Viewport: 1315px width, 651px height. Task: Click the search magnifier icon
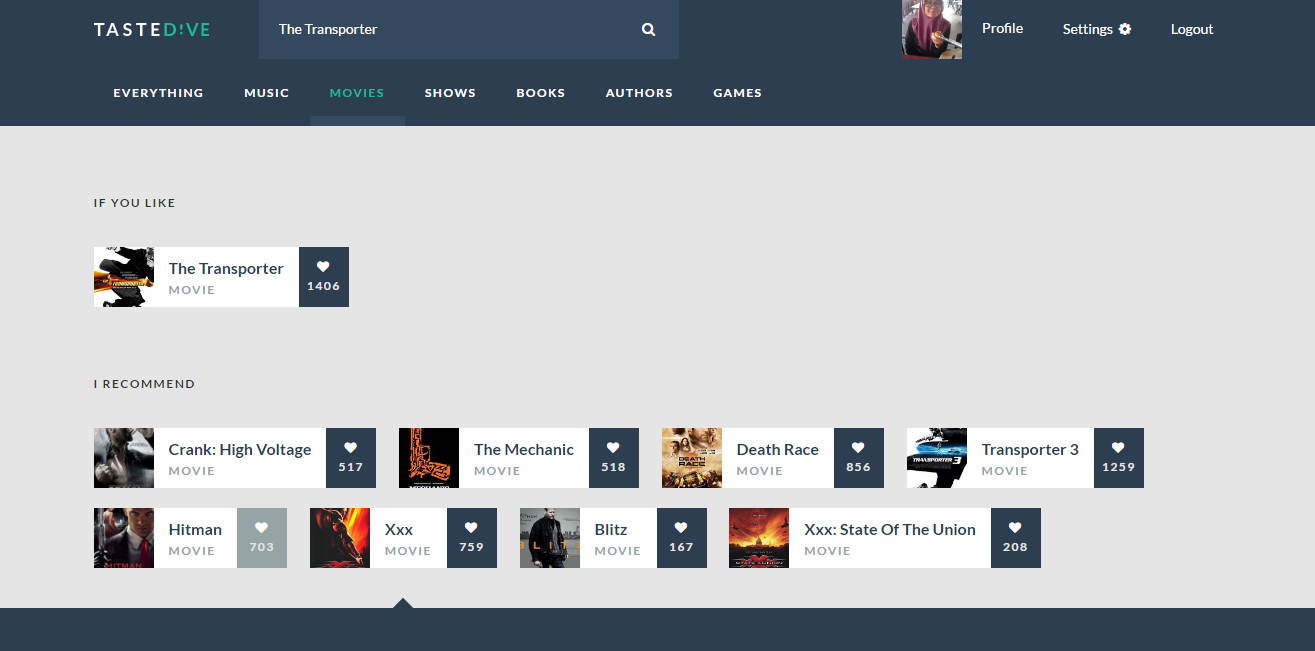tap(648, 30)
